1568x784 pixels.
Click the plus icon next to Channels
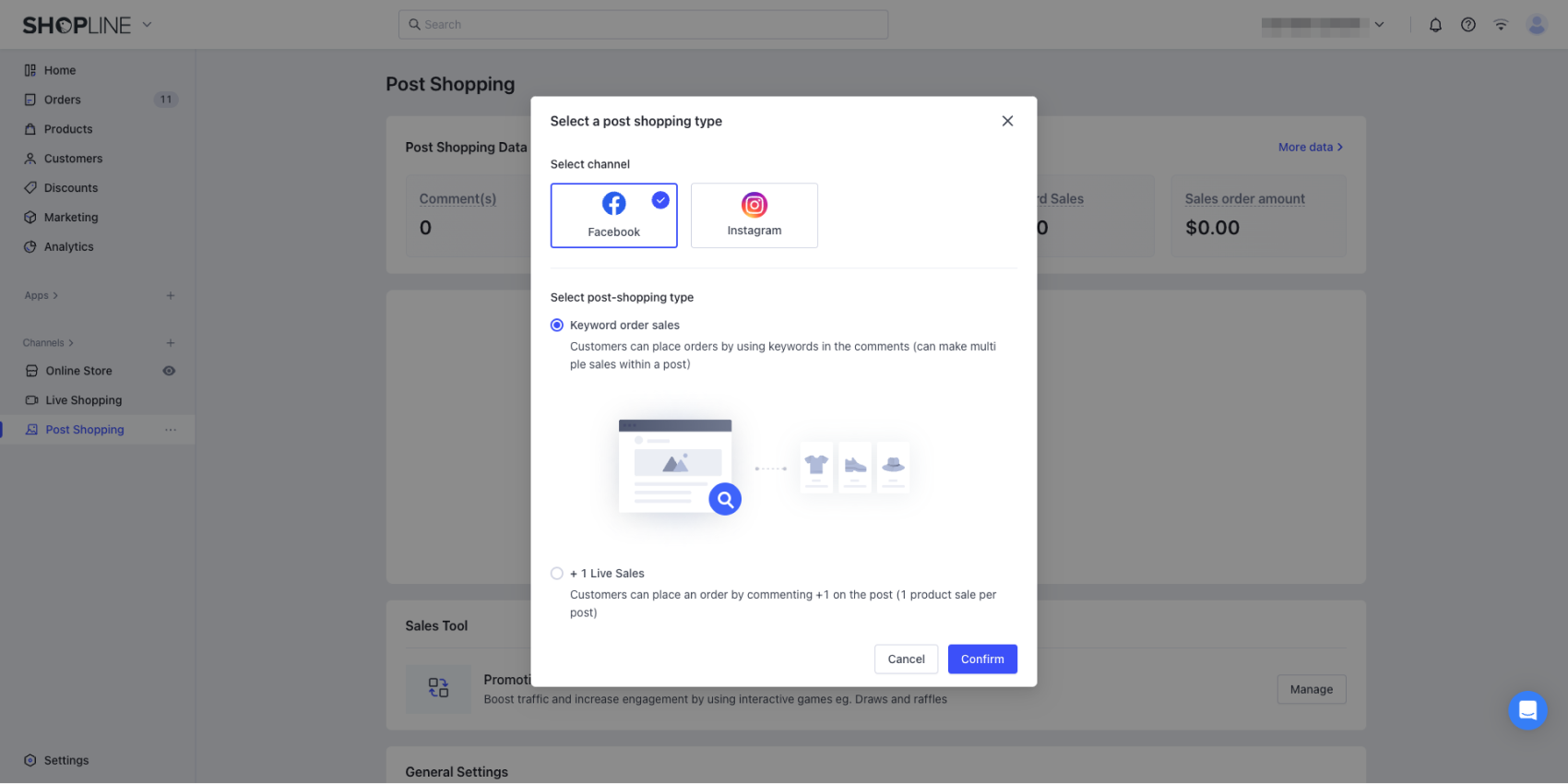(x=171, y=343)
